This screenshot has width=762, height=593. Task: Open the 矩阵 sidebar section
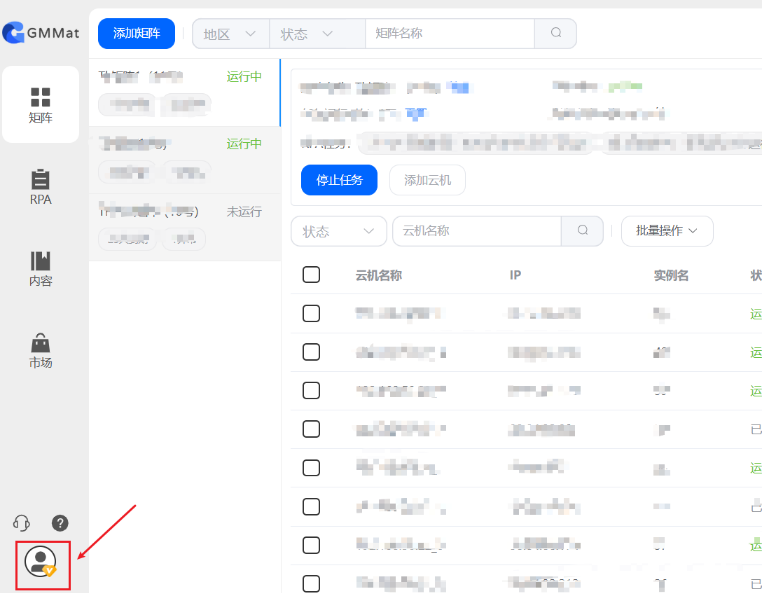(40, 105)
